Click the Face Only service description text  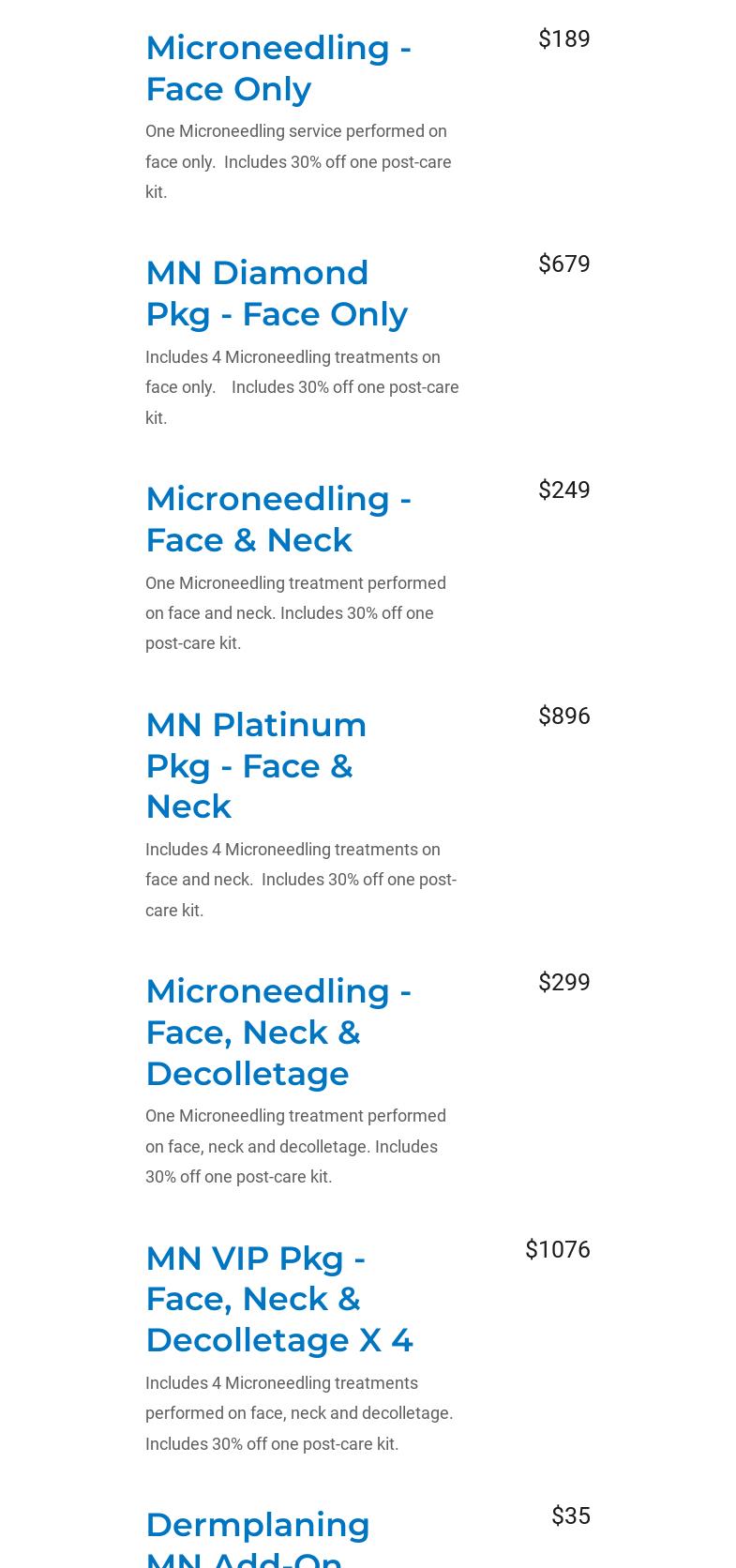[298, 161]
